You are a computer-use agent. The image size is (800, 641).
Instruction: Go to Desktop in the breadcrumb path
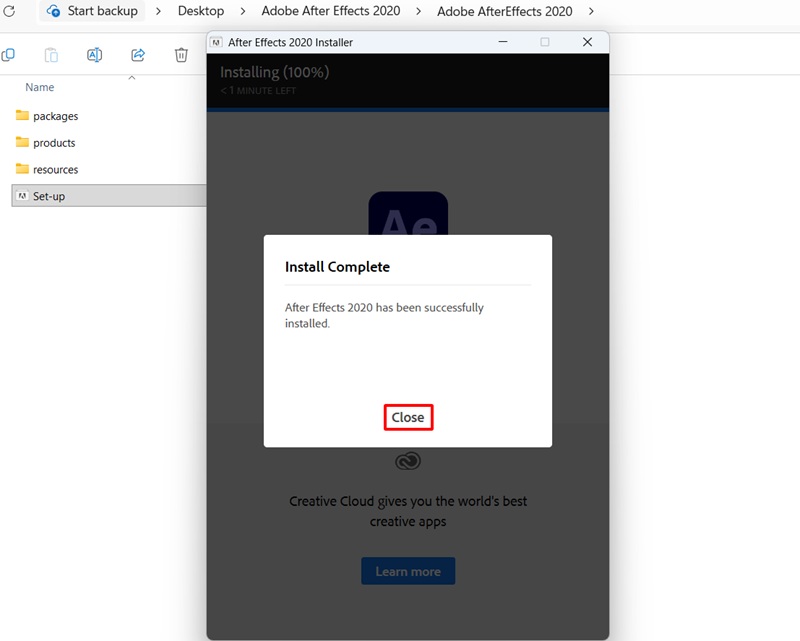(x=201, y=11)
